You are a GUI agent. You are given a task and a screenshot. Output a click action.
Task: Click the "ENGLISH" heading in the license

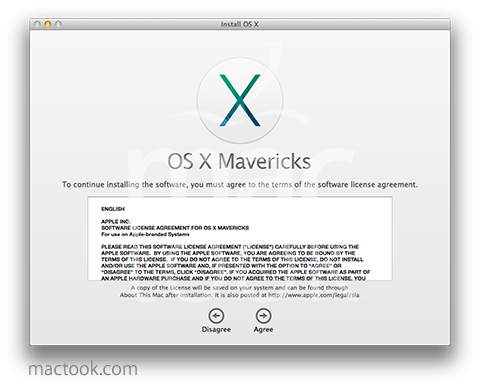pos(113,209)
